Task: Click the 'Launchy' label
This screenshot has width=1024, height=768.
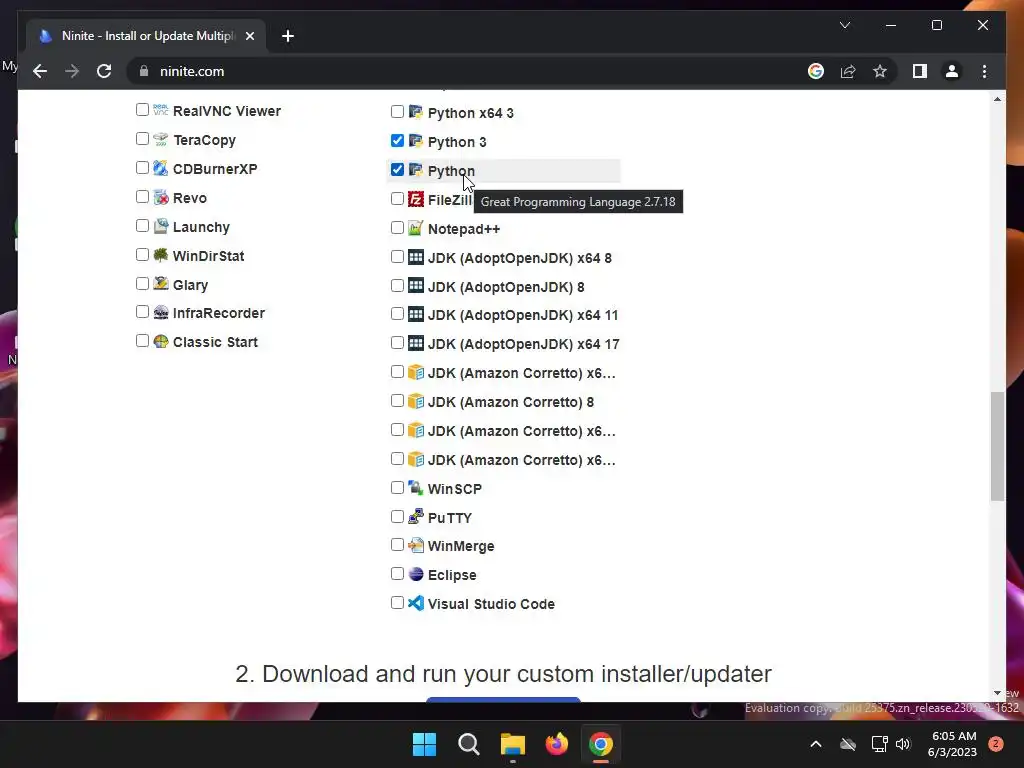Action: pos(201,227)
